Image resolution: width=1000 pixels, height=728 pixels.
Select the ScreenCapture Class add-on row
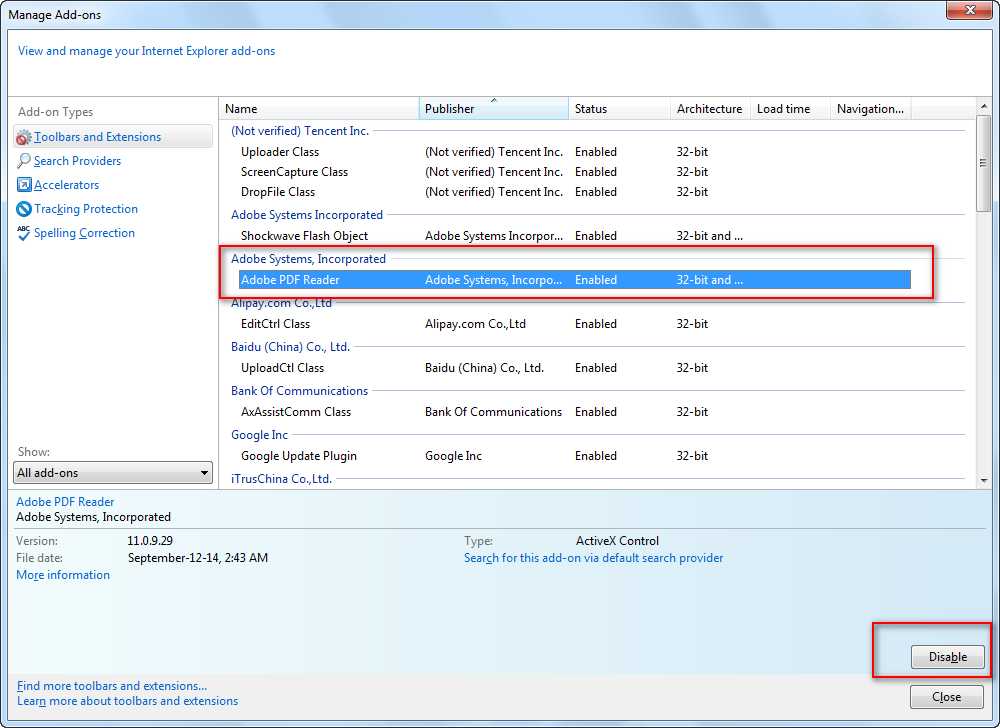pos(575,172)
